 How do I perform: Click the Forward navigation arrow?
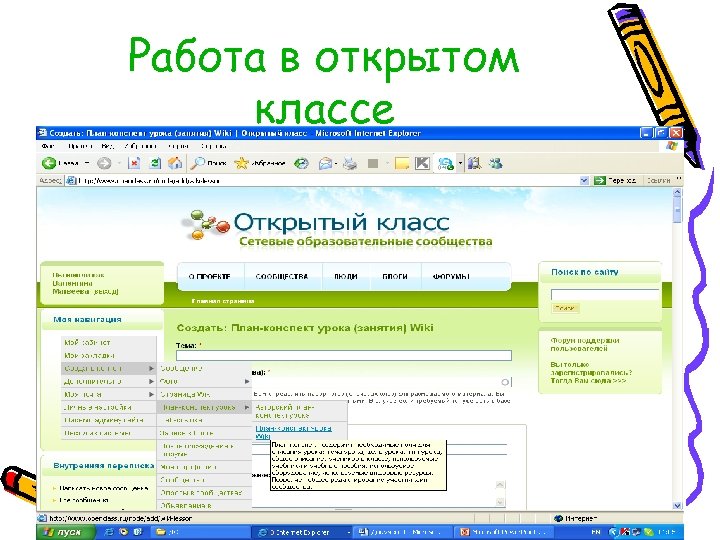pos(104,163)
